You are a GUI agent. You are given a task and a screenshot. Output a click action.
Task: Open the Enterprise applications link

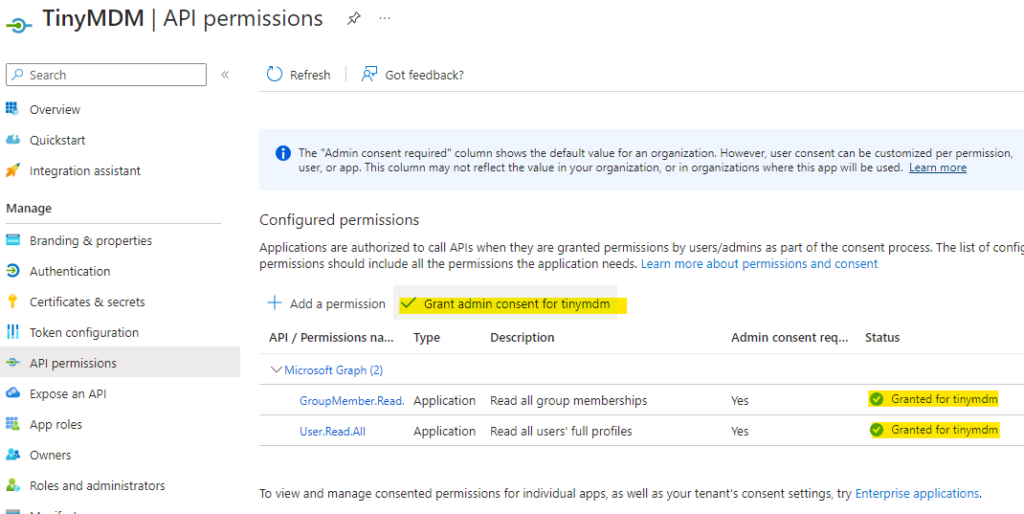point(917,493)
